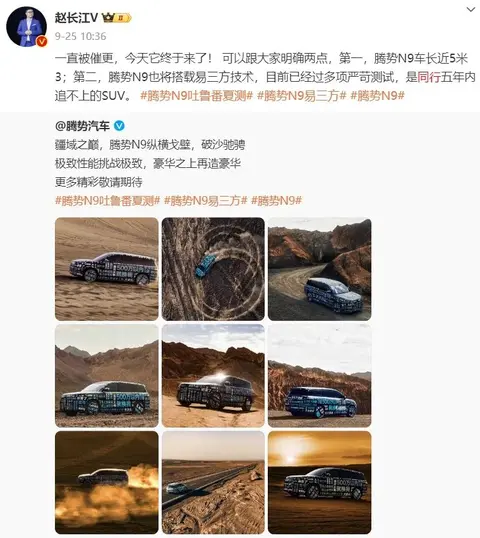Image resolution: width=480 pixels, height=538 pixels.
Task: View photo of SUV on sand dune
Action: 107,269
